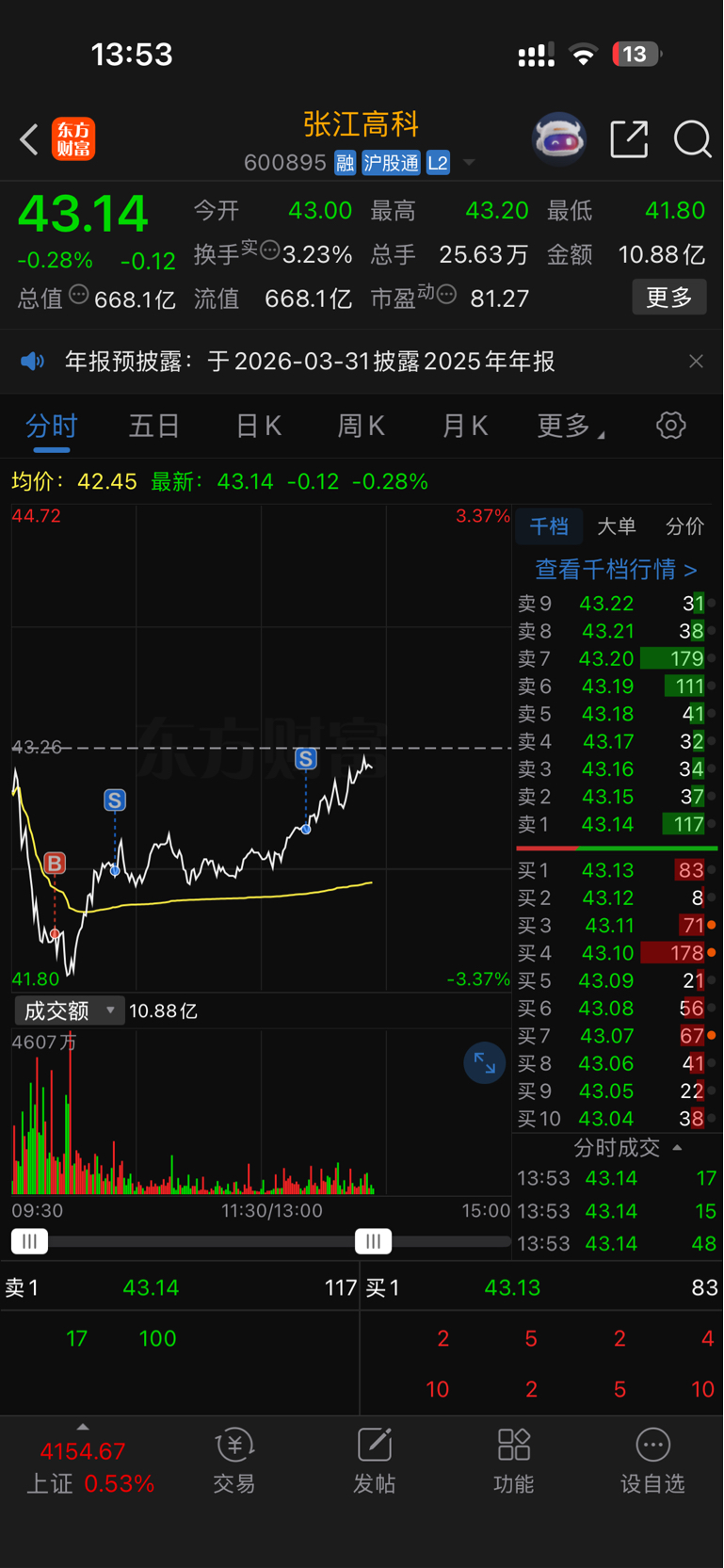Tap the bottom 卖1 43.14 117 queue row
The height and width of the screenshot is (1568, 724).
click(180, 1287)
